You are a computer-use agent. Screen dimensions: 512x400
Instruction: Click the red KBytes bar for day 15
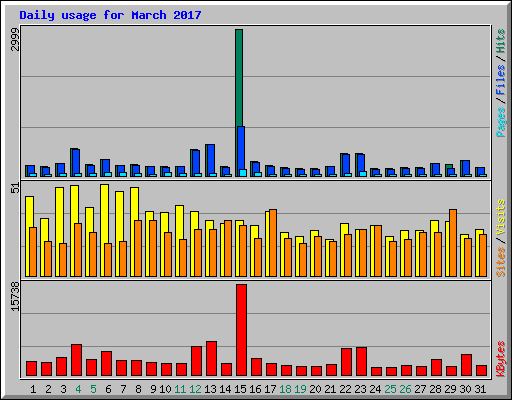[x=241, y=330]
